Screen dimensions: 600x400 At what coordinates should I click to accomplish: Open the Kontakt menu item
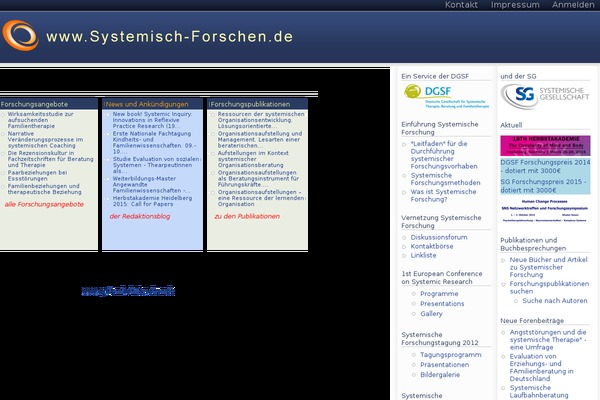pyautogui.click(x=461, y=5)
